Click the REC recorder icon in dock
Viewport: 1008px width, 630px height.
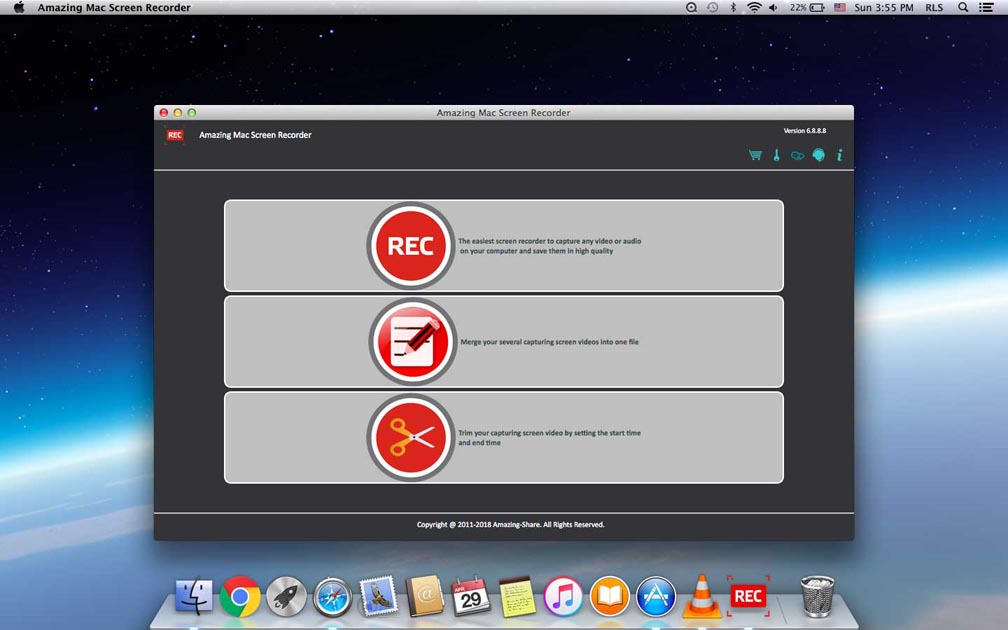click(x=748, y=596)
